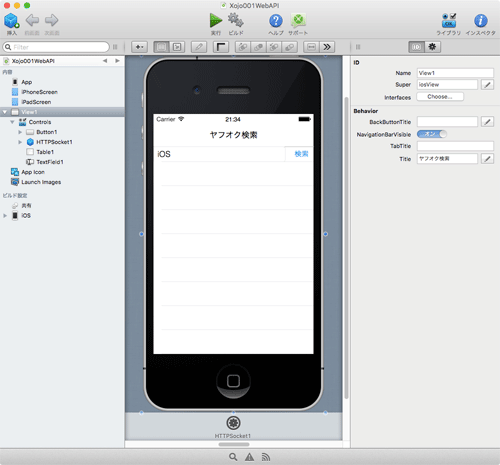Image resolution: width=500 pixels, height=465 pixels.
Task: Click the layout editor vertical scrollbar
Action: tap(346, 248)
